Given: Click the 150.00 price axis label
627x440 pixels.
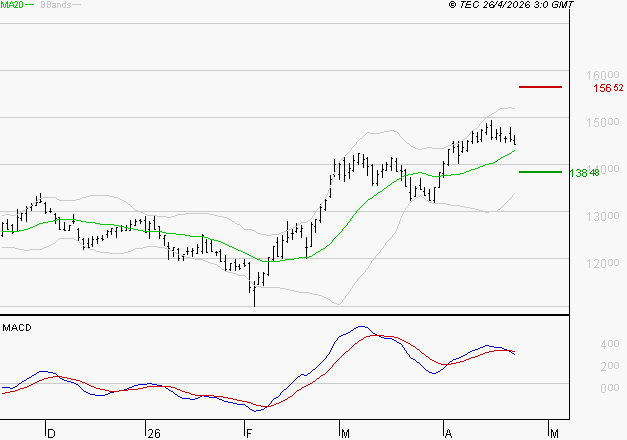Looking at the screenshot, I should 603,122.
